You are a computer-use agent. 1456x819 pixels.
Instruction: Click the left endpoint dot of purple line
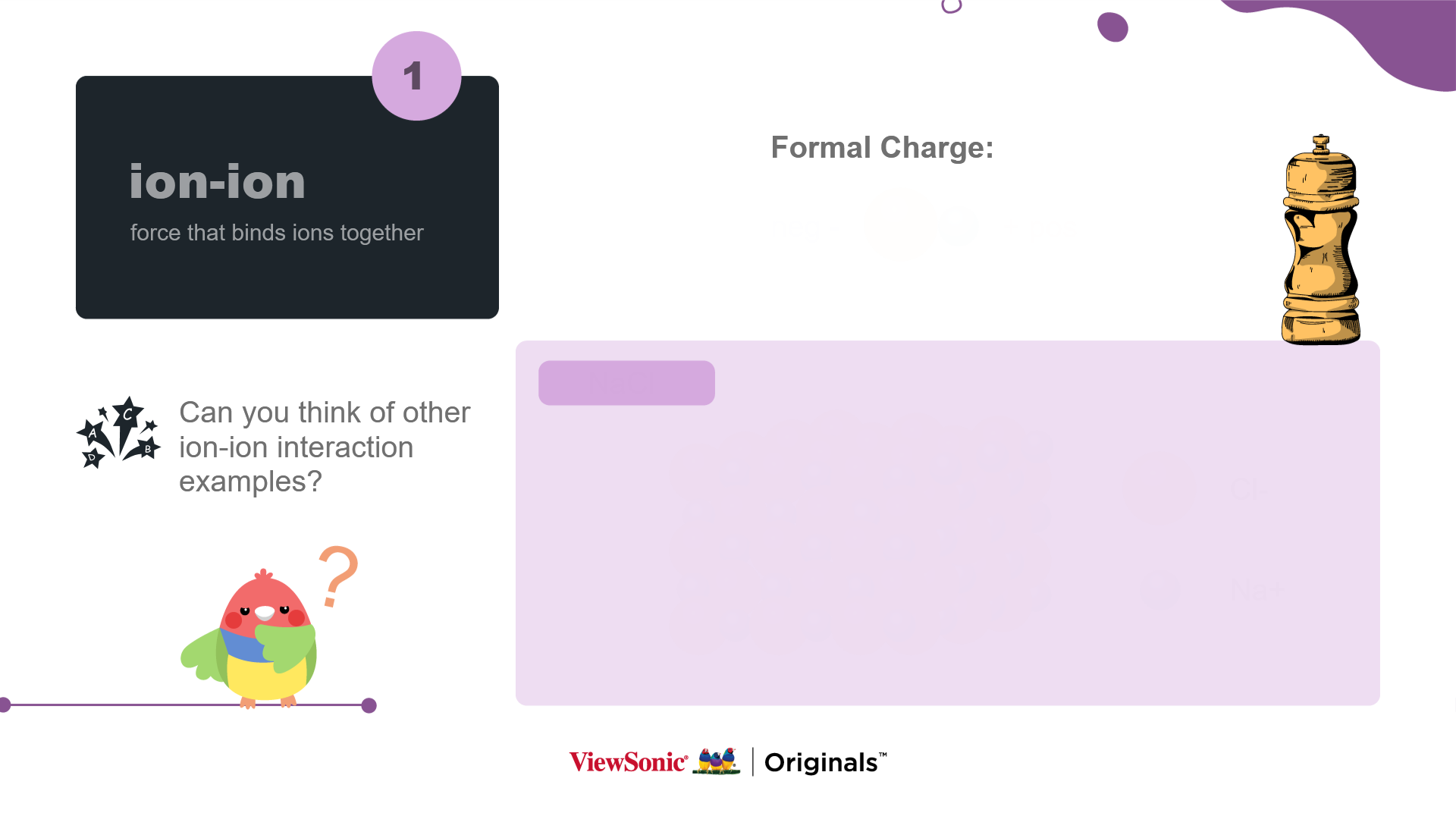tap(4, 705)
